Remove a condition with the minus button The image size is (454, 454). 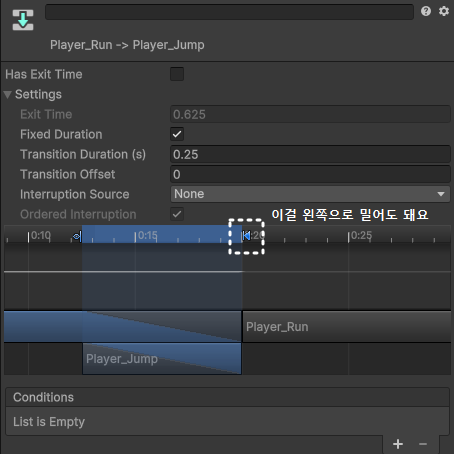click(423, 444)
